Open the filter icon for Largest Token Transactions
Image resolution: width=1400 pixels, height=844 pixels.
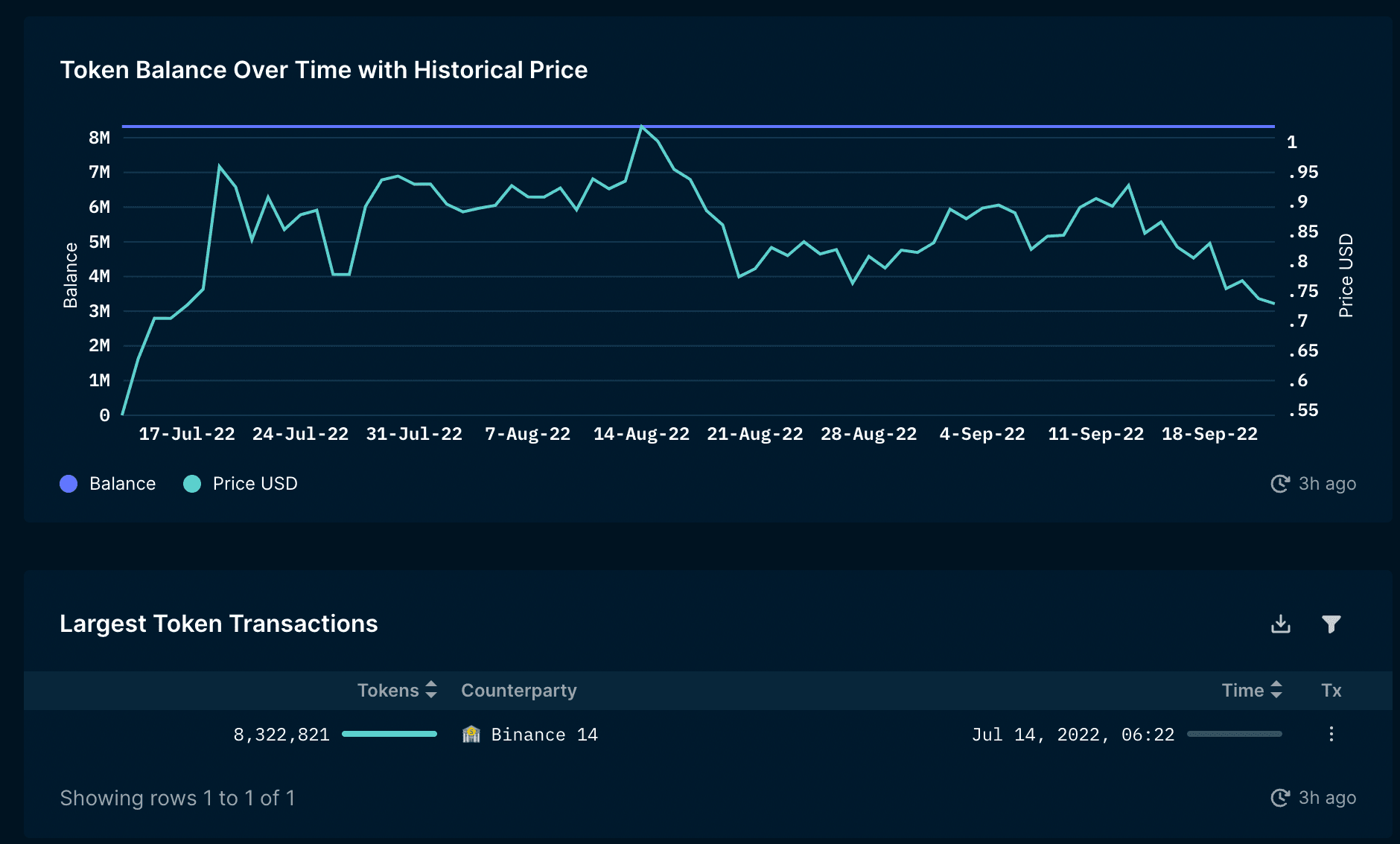(x=1333, y=624)
